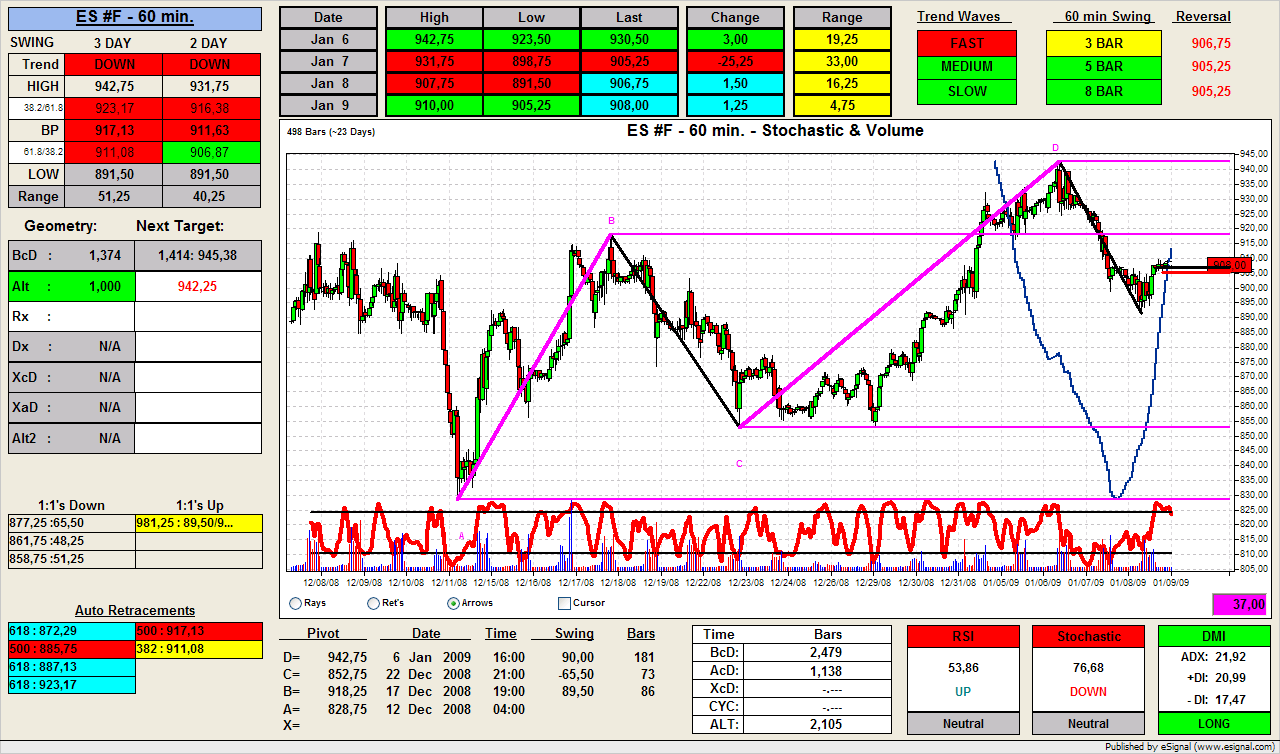Click the Stochastic indicator header
The image size is (1280, 754).
(1089, 636)
